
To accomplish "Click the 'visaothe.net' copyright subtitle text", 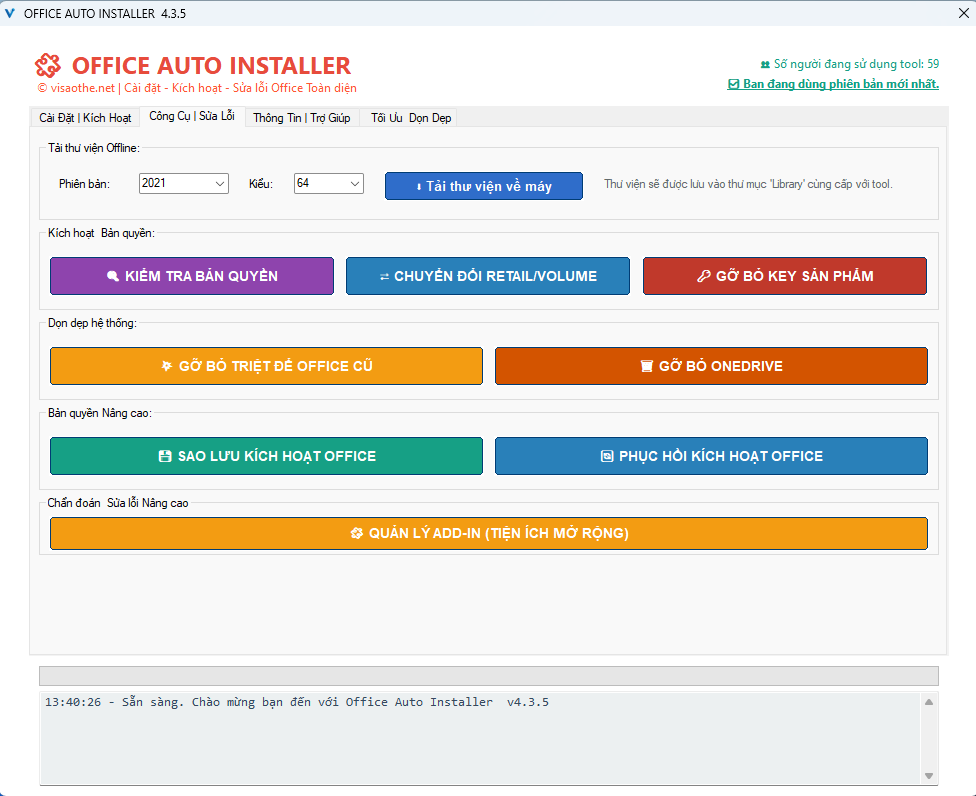I will point(197,88).
